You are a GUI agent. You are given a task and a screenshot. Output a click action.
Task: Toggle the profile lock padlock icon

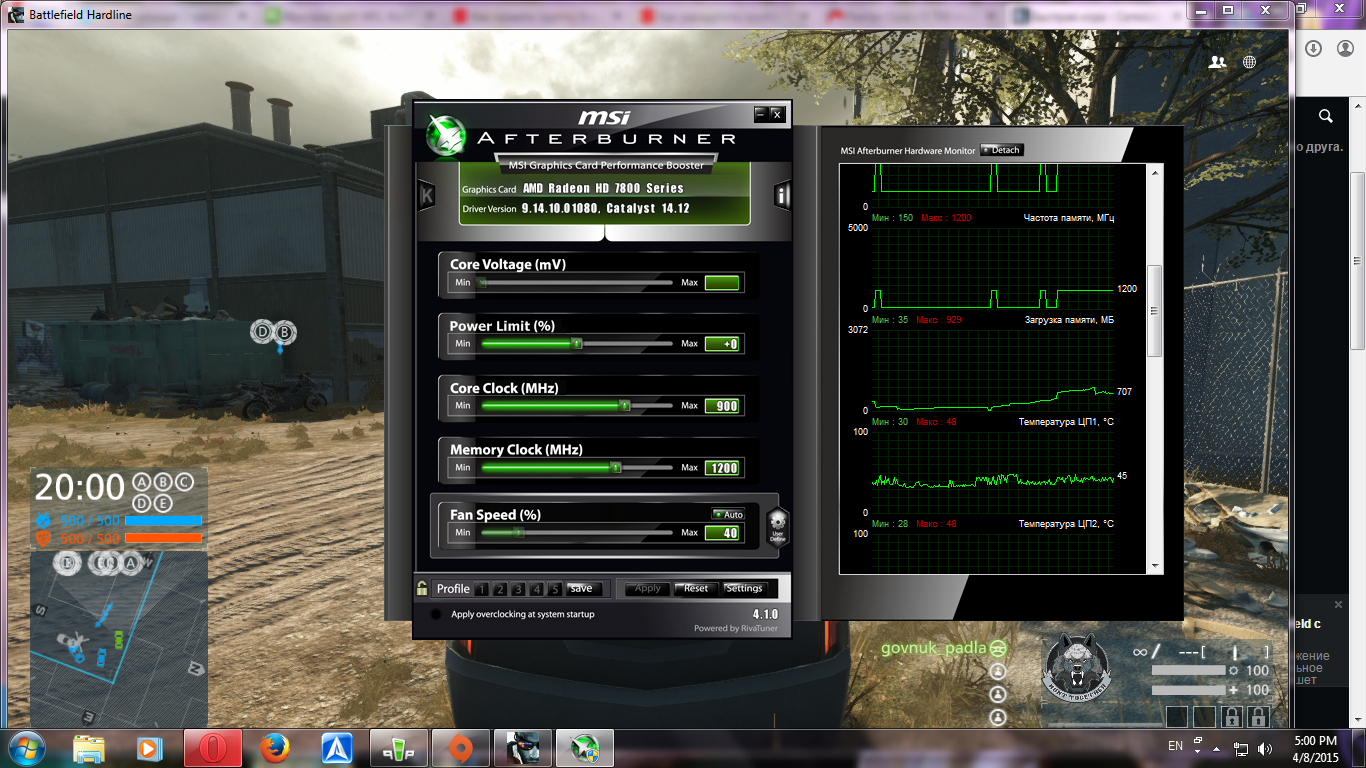pyautogui.click(x=423, y=589)
